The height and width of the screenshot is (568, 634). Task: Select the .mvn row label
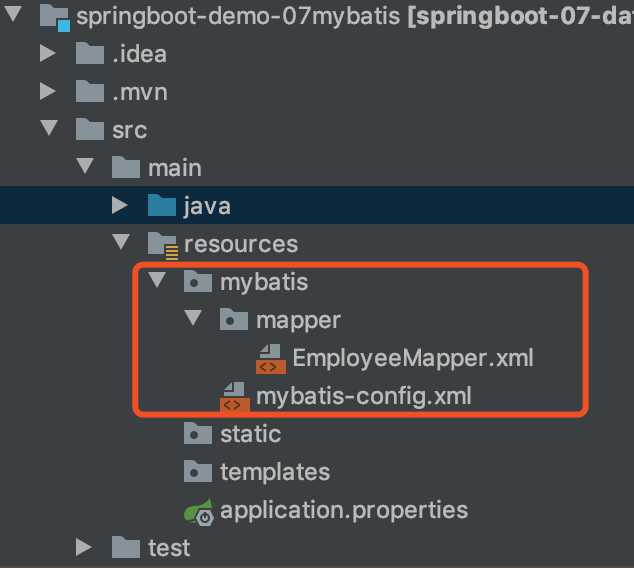click(140, 92)
